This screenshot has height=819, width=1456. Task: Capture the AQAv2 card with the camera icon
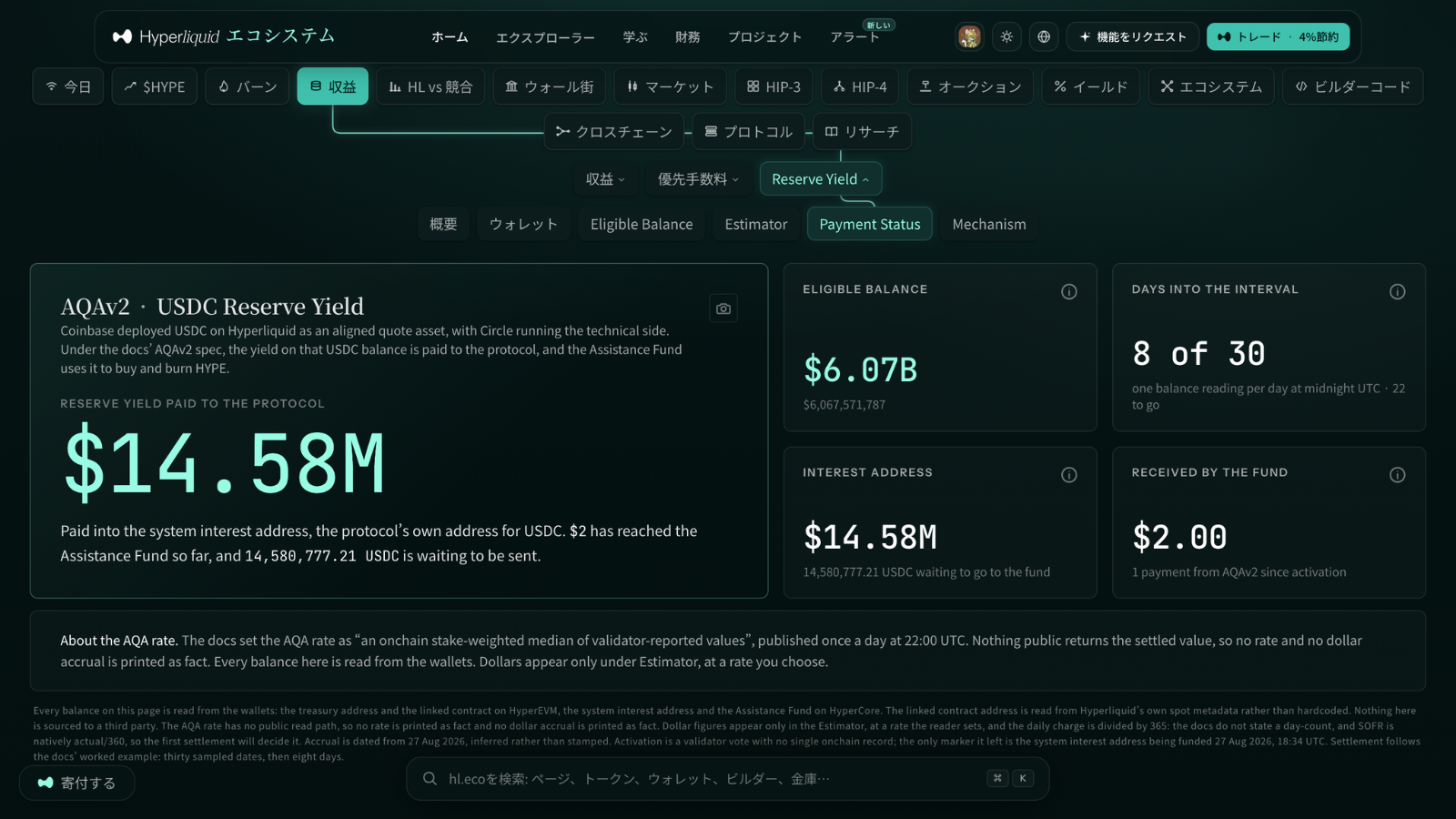click(x=723, y=308)
